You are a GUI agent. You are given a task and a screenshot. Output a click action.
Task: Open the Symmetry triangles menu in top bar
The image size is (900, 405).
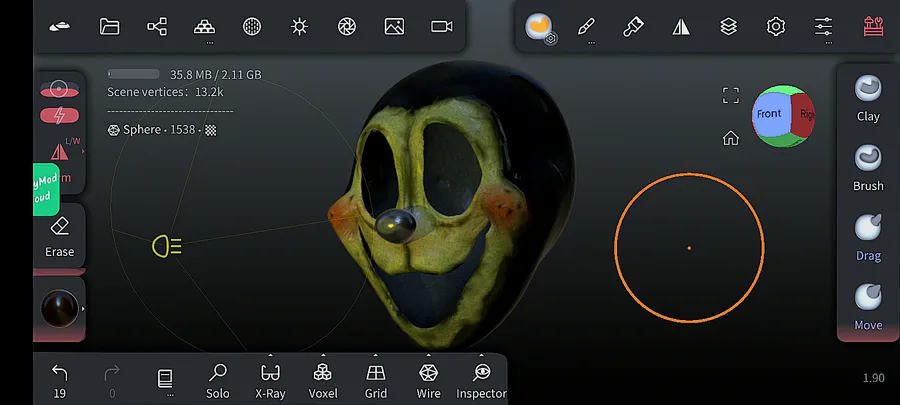coord(681,26)
